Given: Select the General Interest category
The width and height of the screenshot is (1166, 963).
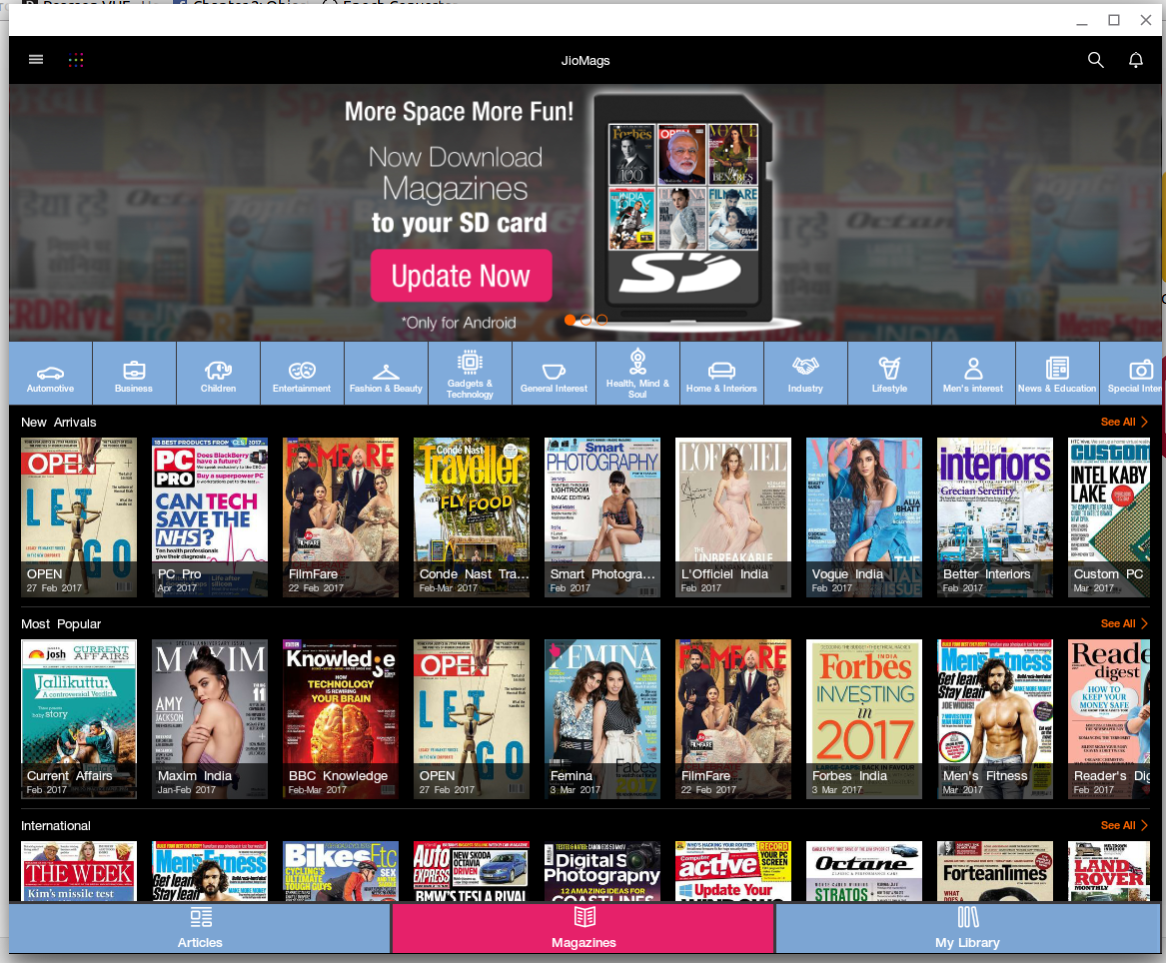Looking at the screenshot, I should [554, 373].
